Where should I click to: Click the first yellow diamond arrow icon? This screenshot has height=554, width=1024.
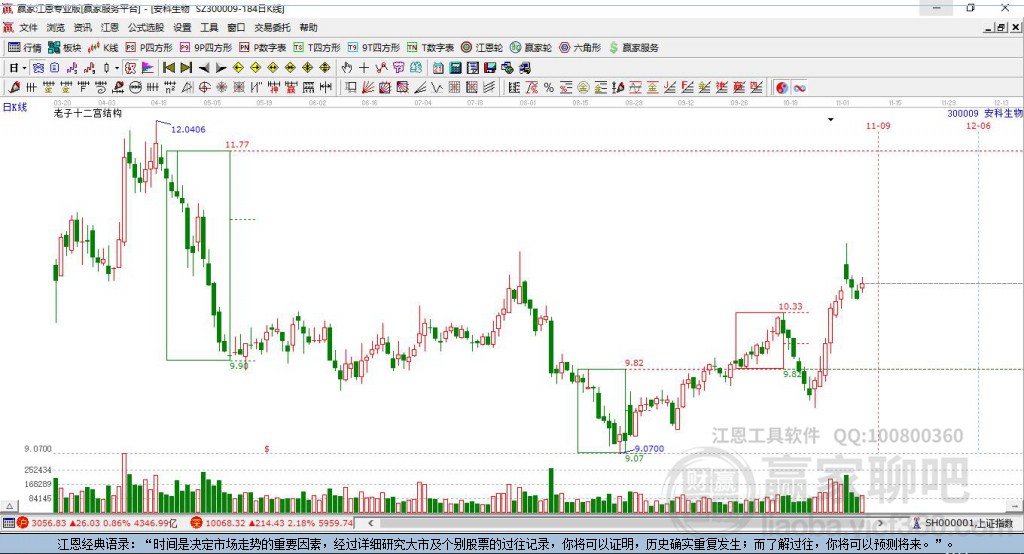[238, 68]
